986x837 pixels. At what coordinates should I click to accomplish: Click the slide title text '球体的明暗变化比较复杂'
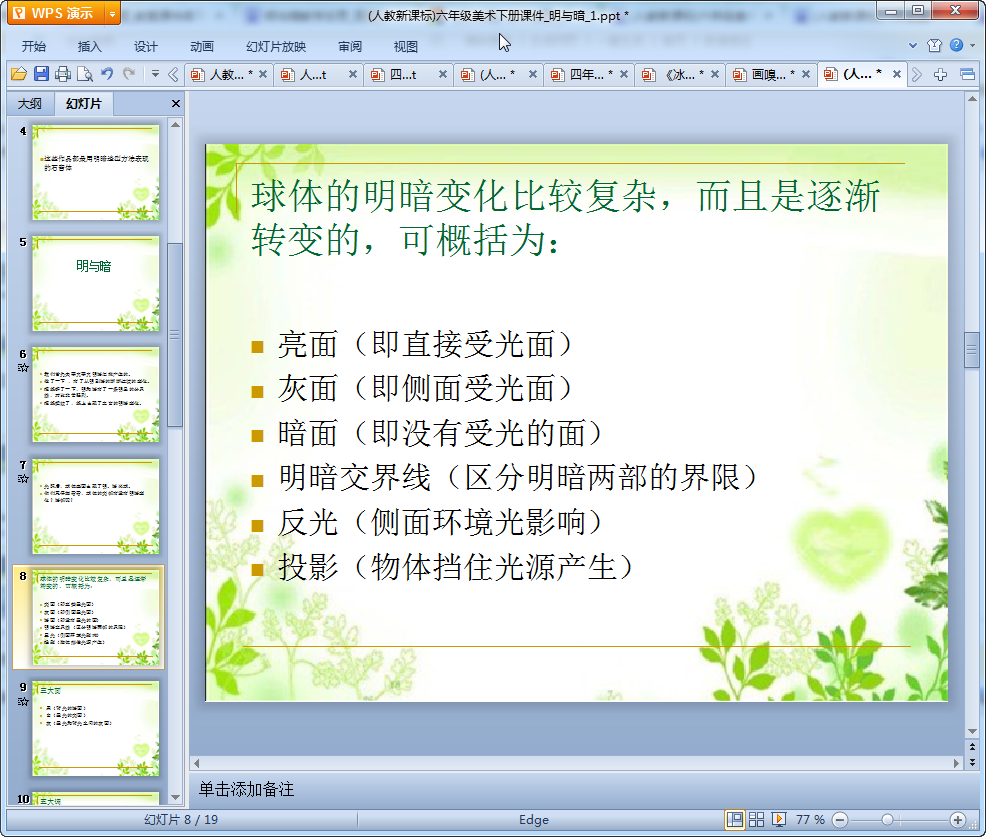(x=454, y=196)
